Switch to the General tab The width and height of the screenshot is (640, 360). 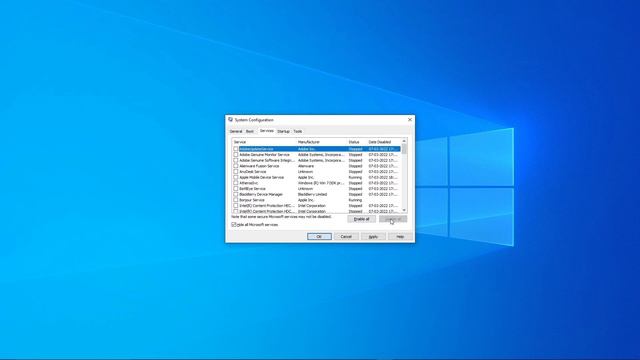point(236,131)
